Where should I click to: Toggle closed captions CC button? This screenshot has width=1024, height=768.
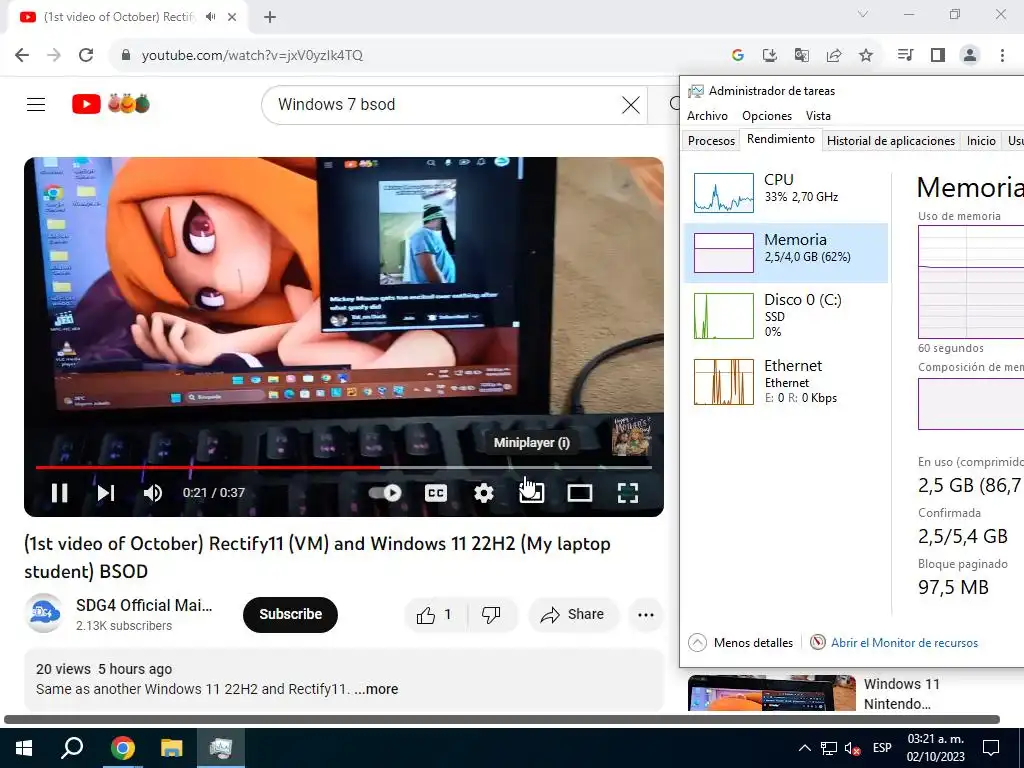[436, 492]
